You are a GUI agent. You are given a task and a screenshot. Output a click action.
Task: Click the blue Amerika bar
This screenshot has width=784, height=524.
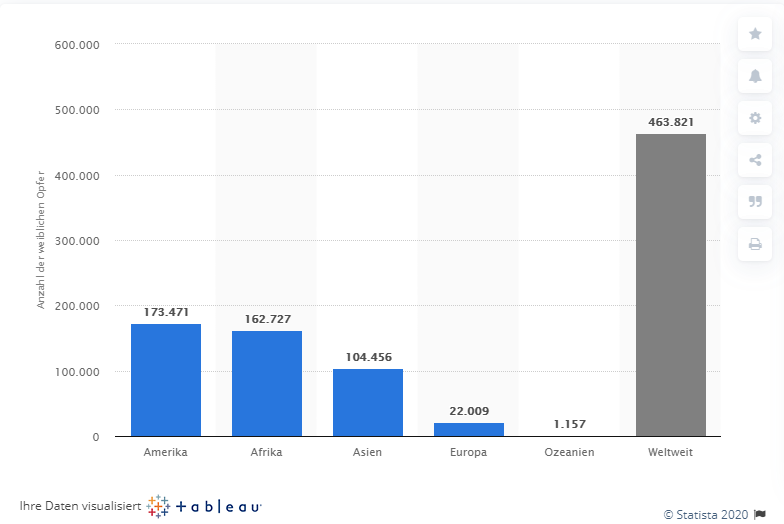(x=166, y=380)
